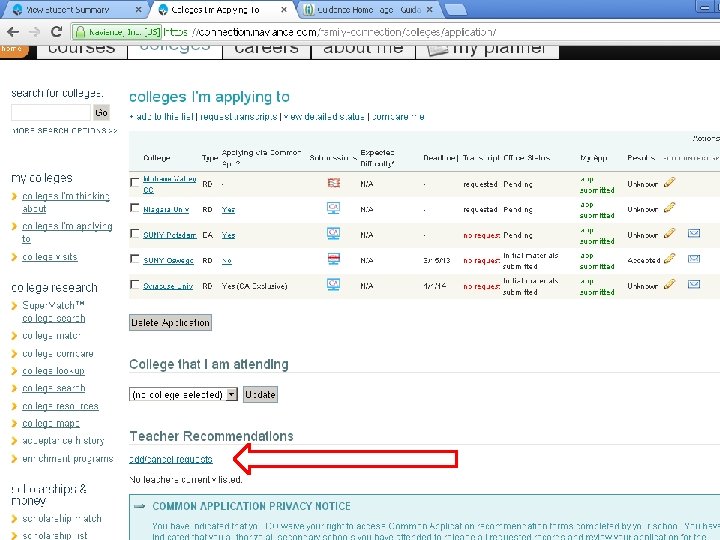Click 'More Search Options' link
720x540 pixels.
(x=64, y=130)
